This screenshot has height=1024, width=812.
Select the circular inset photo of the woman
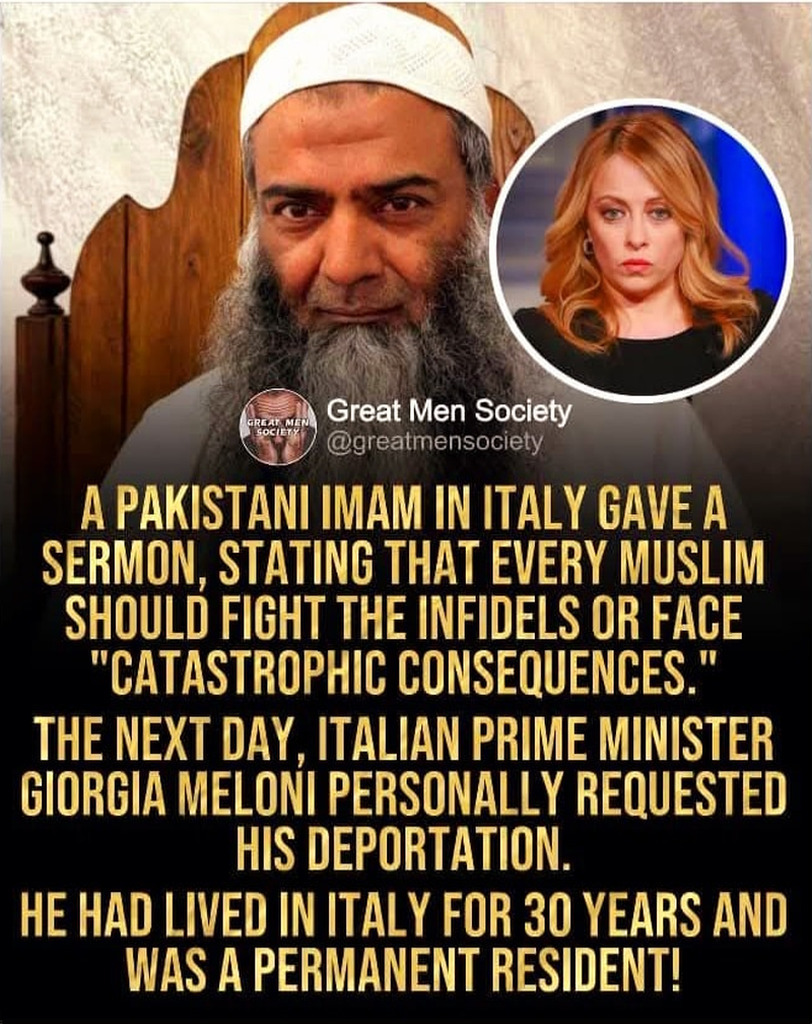point(641,251)
